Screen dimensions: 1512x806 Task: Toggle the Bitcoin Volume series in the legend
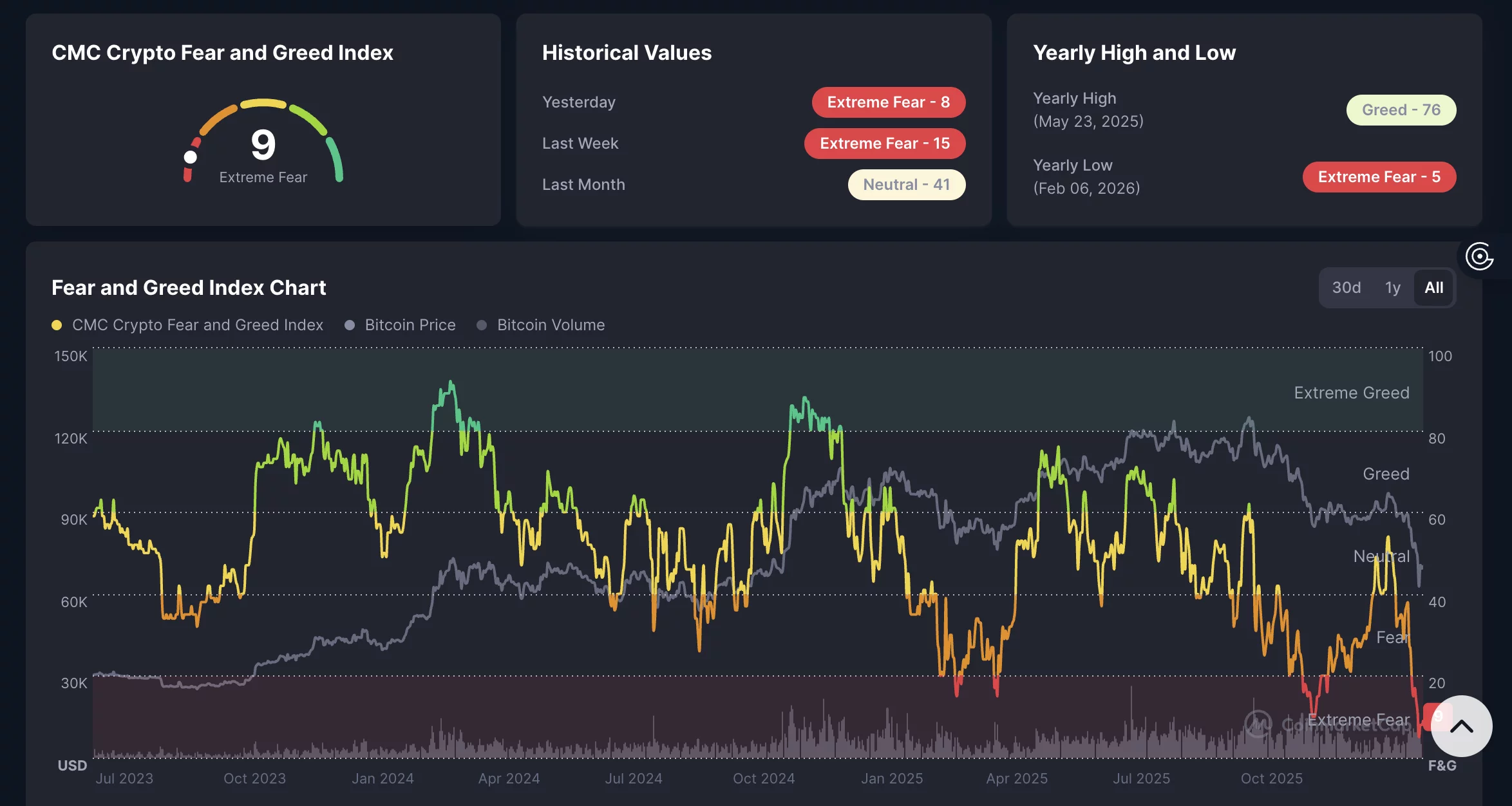point(550,324)
